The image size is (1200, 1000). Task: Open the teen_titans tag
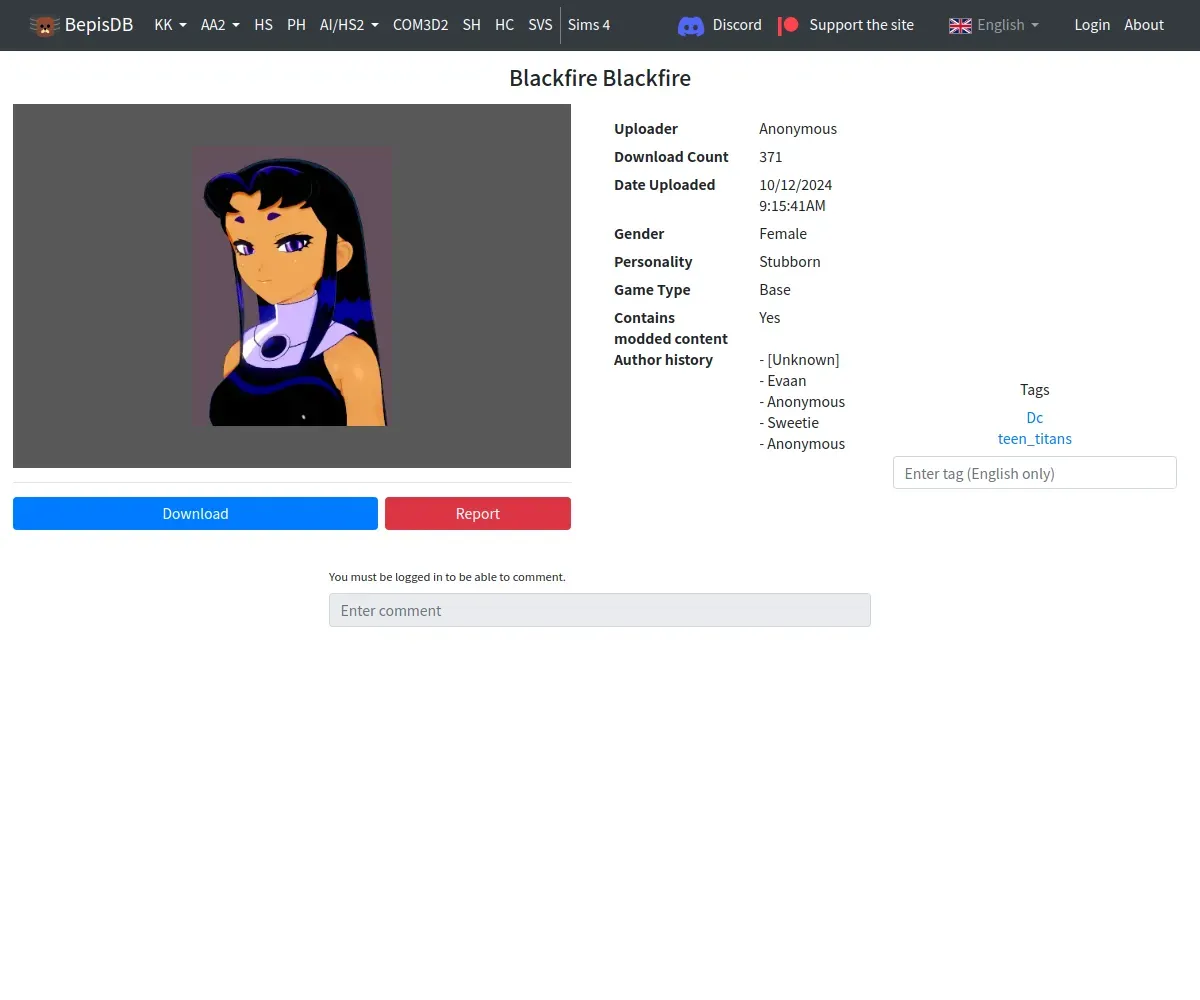point(1035,439)
